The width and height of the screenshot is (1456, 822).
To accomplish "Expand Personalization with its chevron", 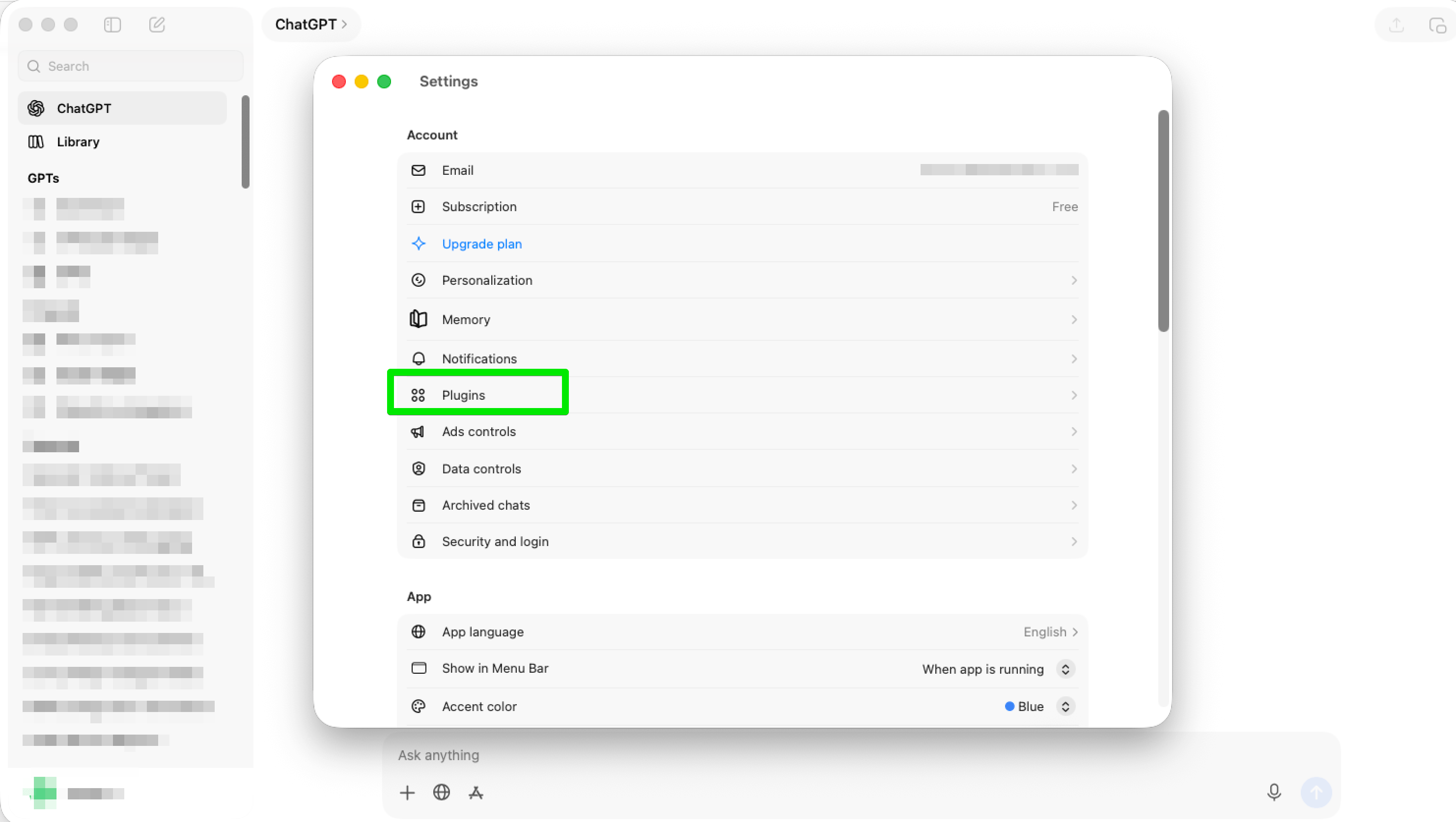I will point(1074,280).
